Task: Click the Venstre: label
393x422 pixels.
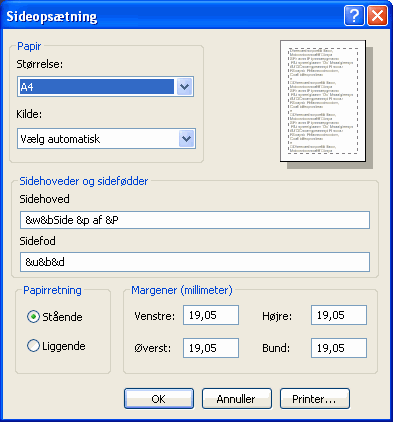Action: (155, 316)
